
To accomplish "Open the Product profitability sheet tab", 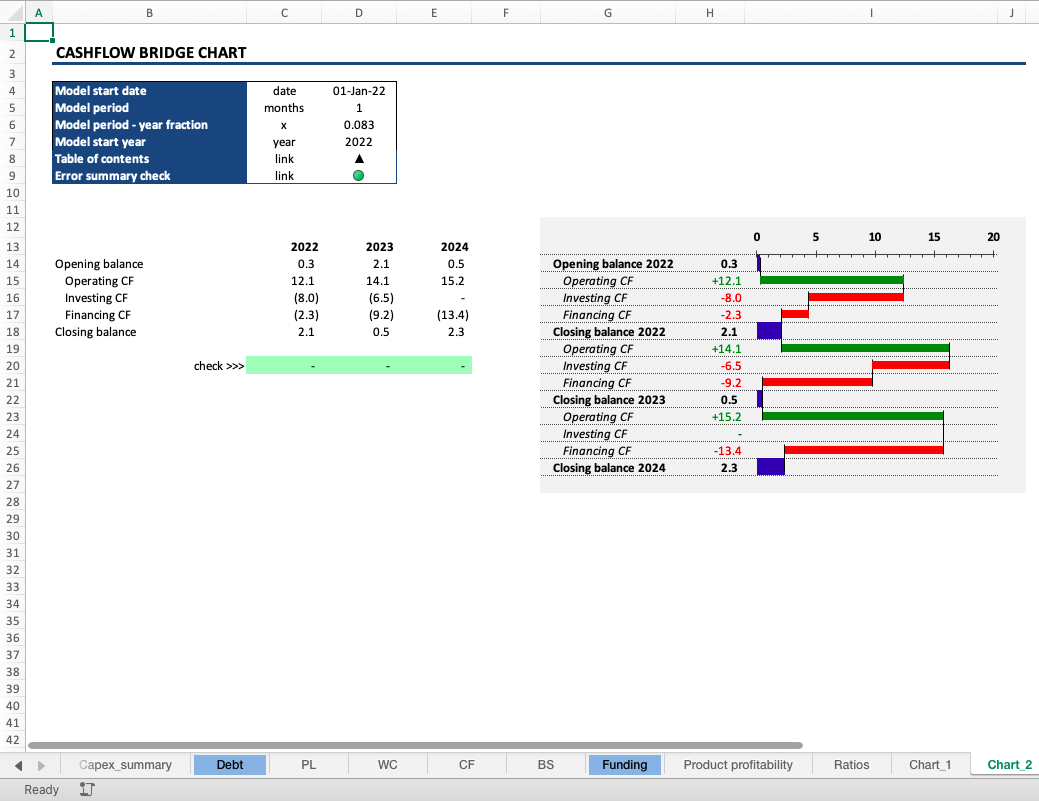I will 738,765.
